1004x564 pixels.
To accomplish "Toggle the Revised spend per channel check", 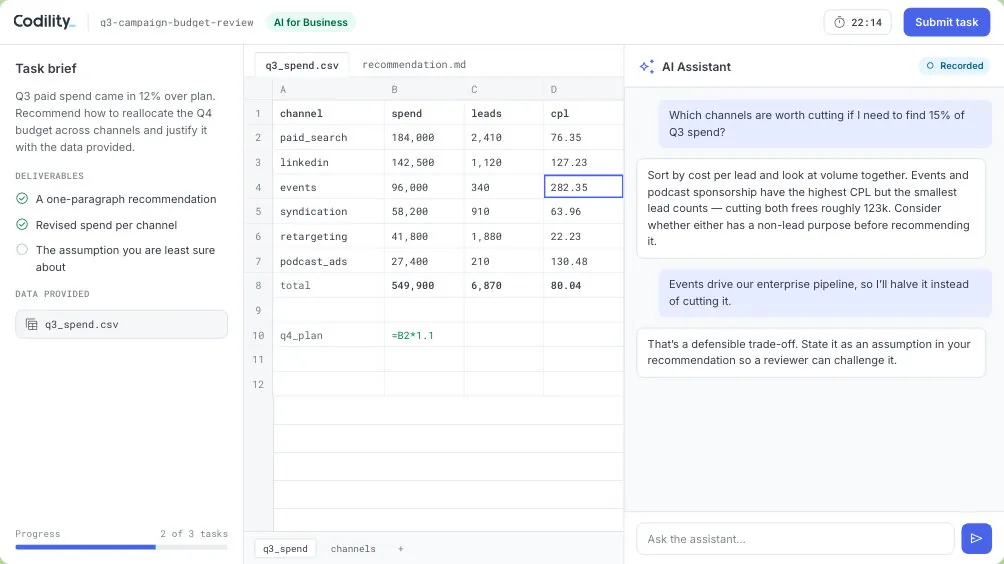I will tap(22, 224).
